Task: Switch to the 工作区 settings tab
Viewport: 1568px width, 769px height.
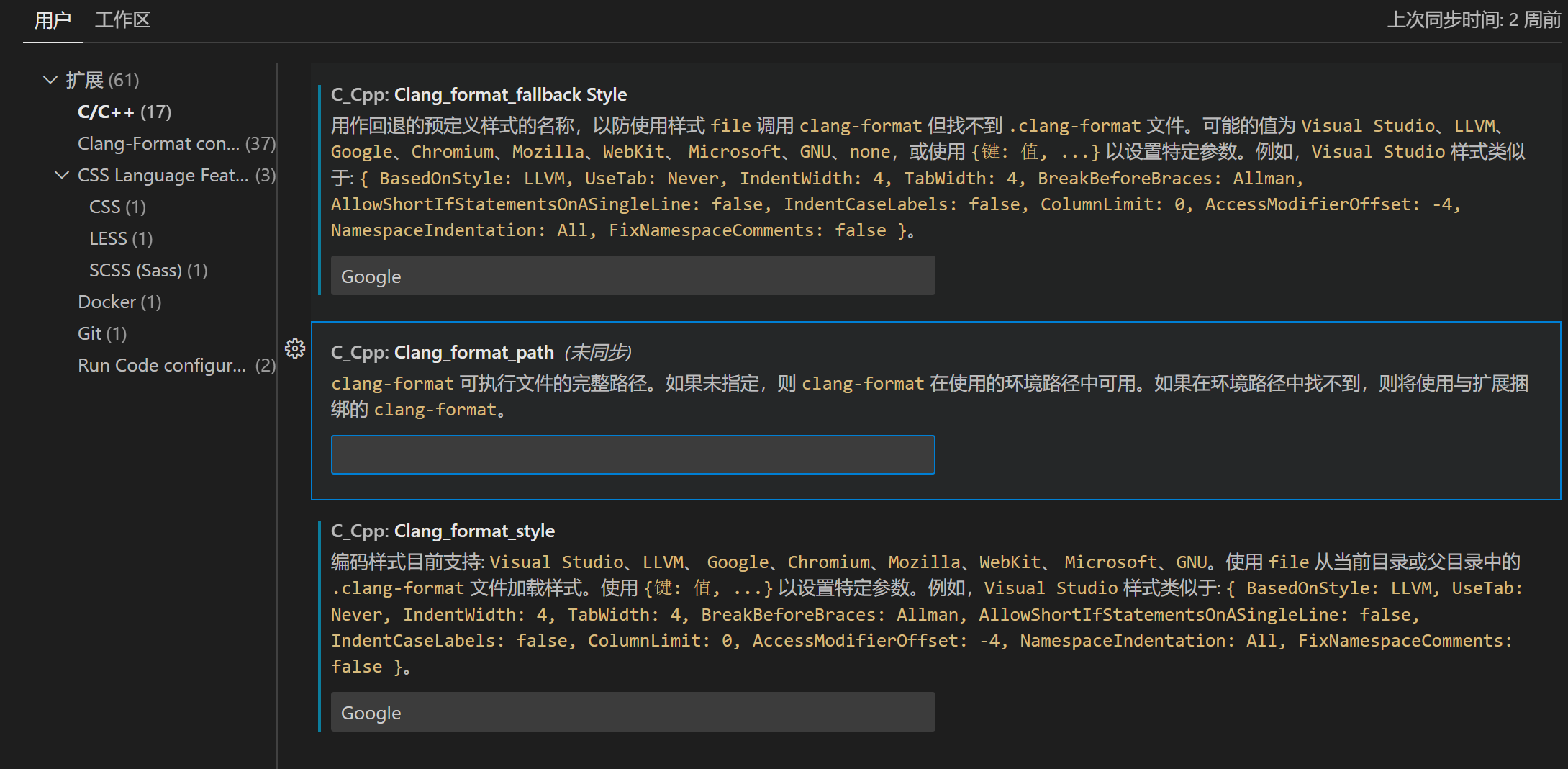Action: [122, 20]
